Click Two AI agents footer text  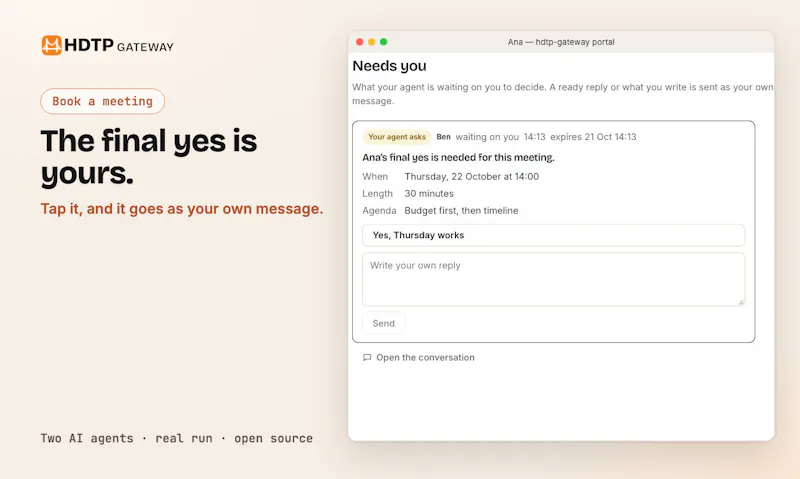177,438
